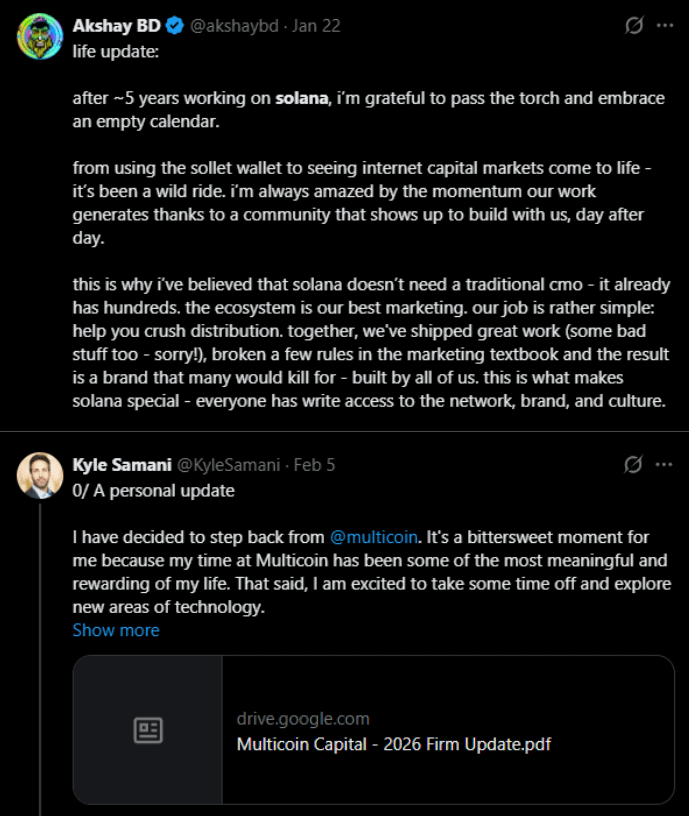Click the Kyle Samani display name

(122, 464)
